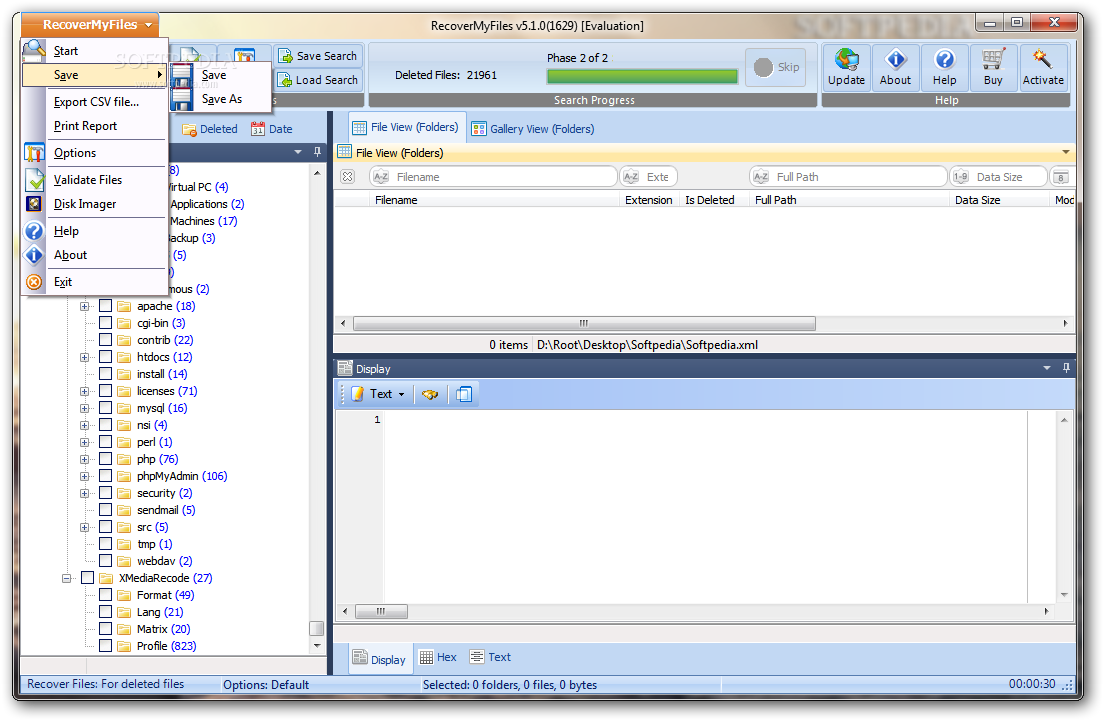Check the Profile folder checkbox

pos(106,646)
